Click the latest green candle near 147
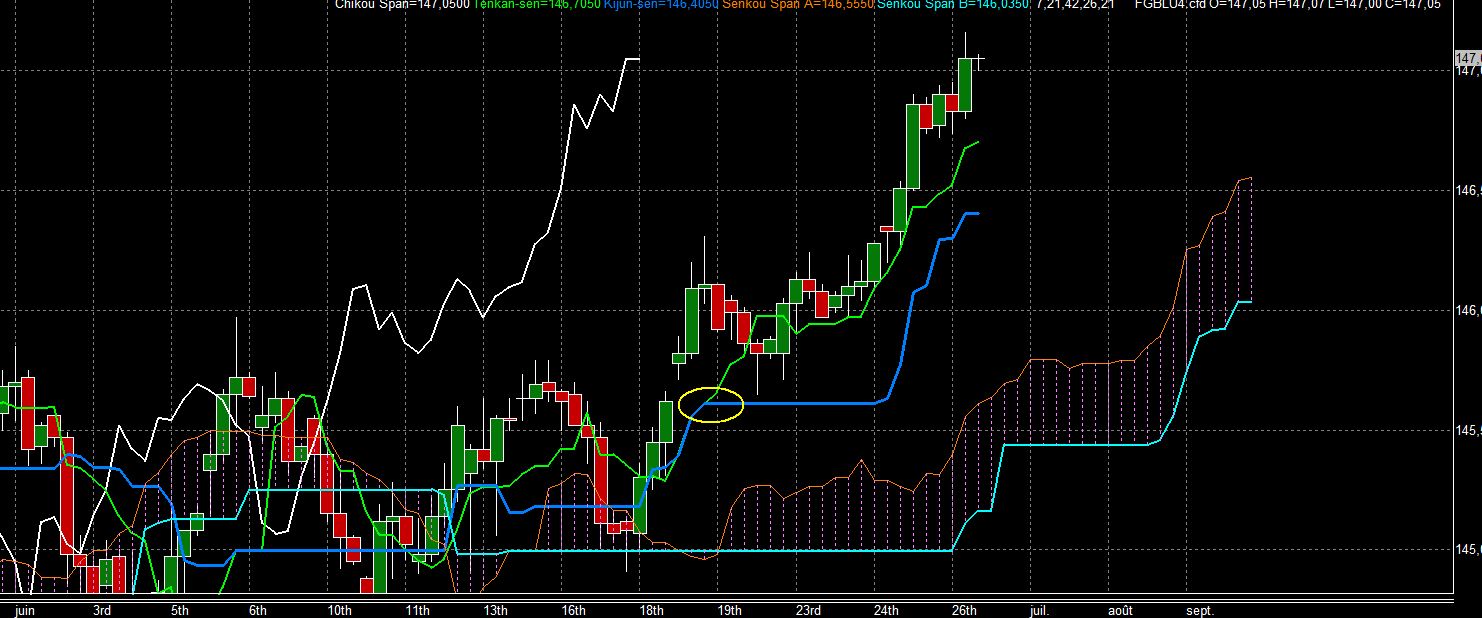This screenshot has width=1482, height=618. 965,85
